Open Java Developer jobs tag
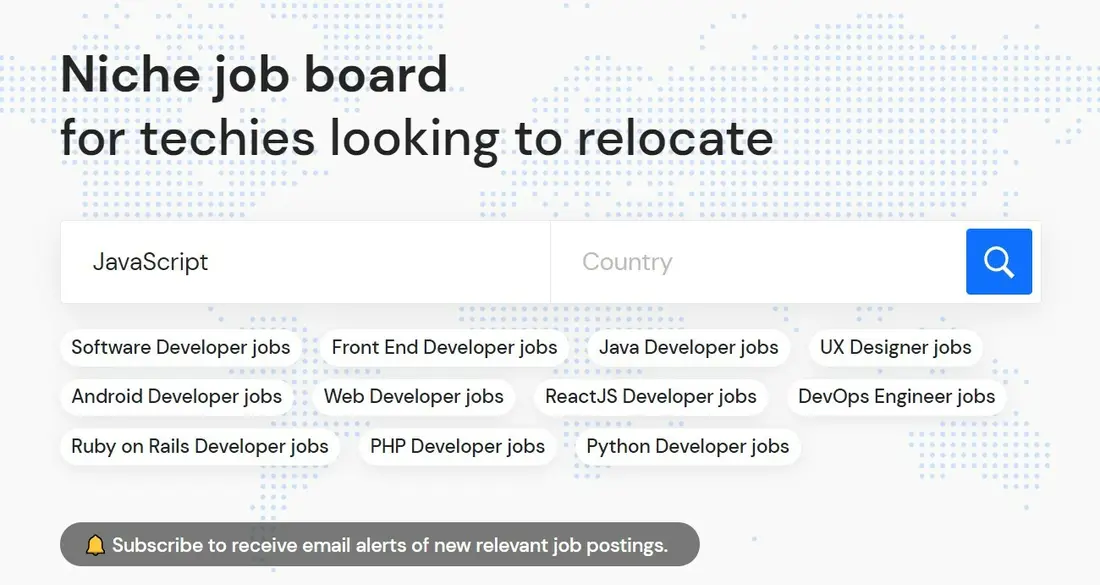This screenshot has height=585, width=1100. click(x=689, y=347)
